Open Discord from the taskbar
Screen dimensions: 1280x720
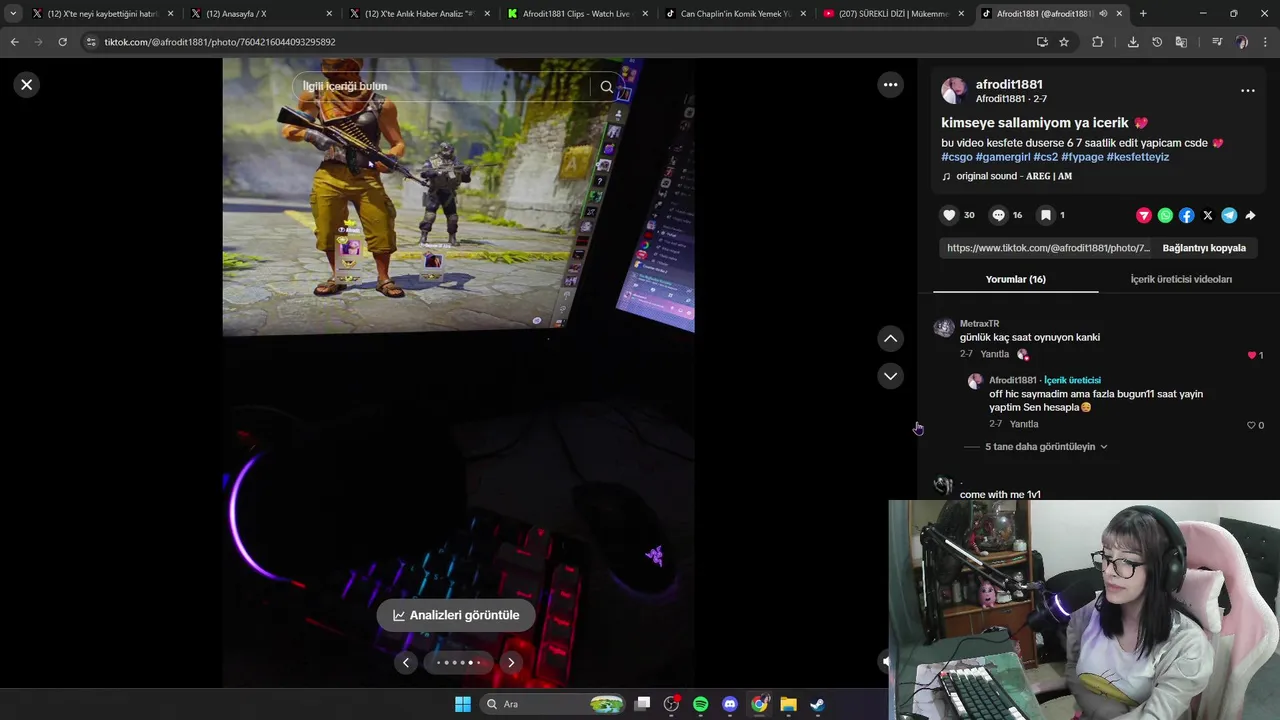730,704
